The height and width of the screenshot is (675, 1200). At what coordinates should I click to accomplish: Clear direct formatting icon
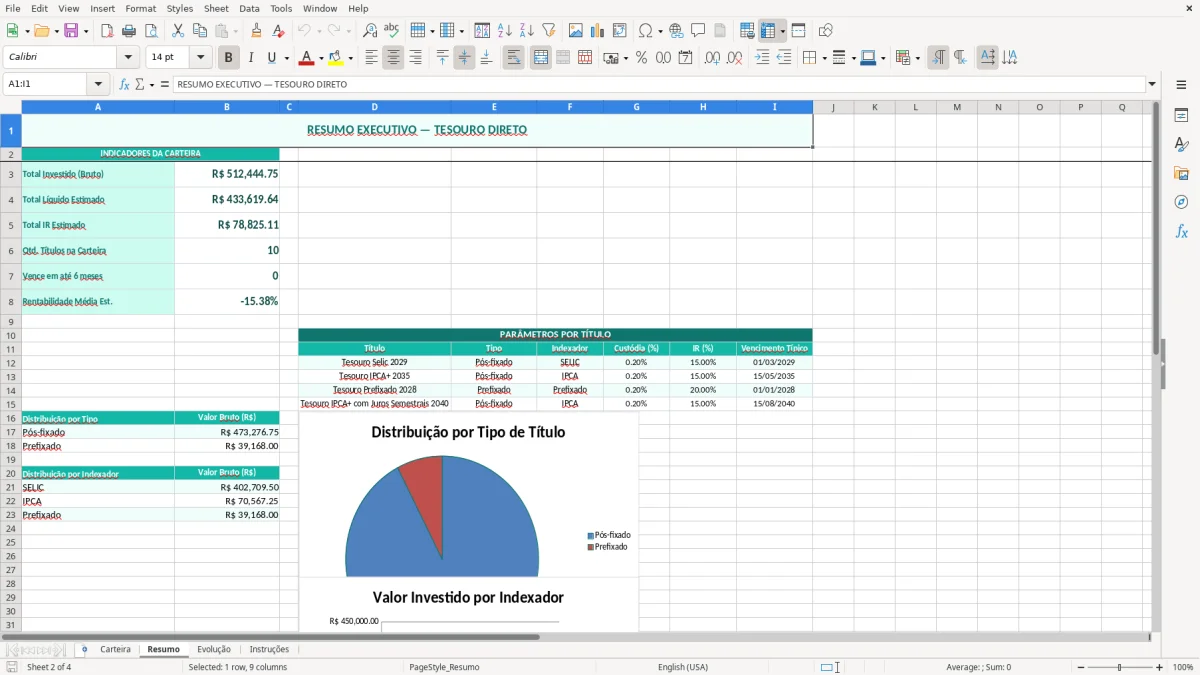click(x=279, y=31)
